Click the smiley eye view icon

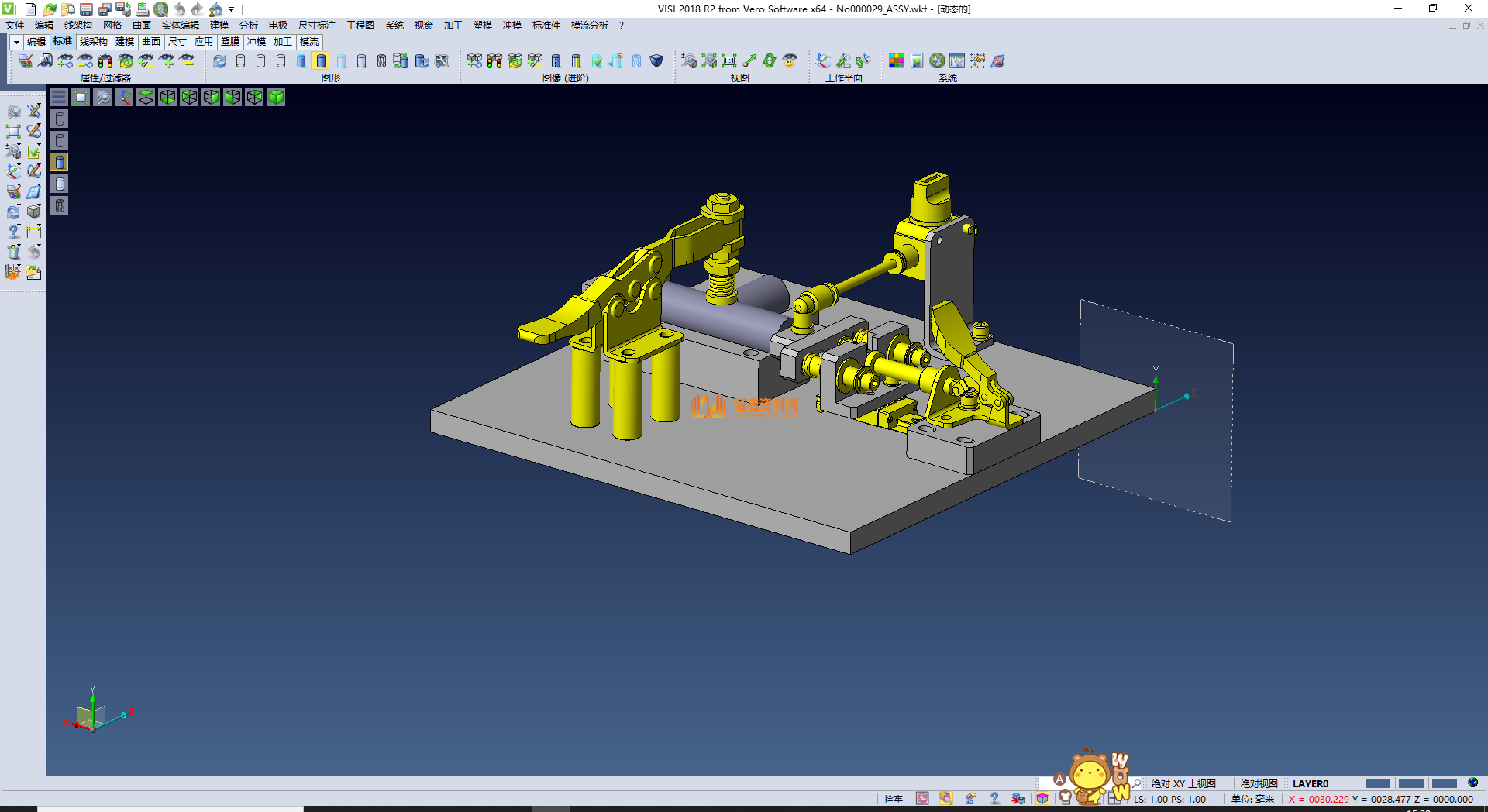coord(790,61)
